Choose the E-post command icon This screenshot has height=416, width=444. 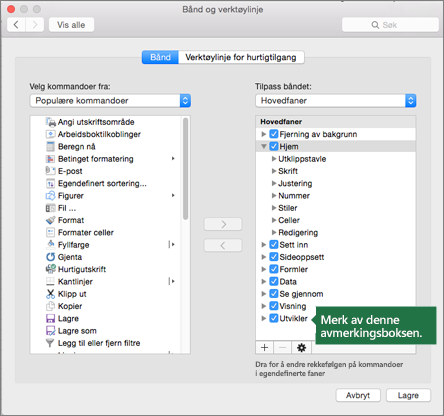[x=50, y=171]
